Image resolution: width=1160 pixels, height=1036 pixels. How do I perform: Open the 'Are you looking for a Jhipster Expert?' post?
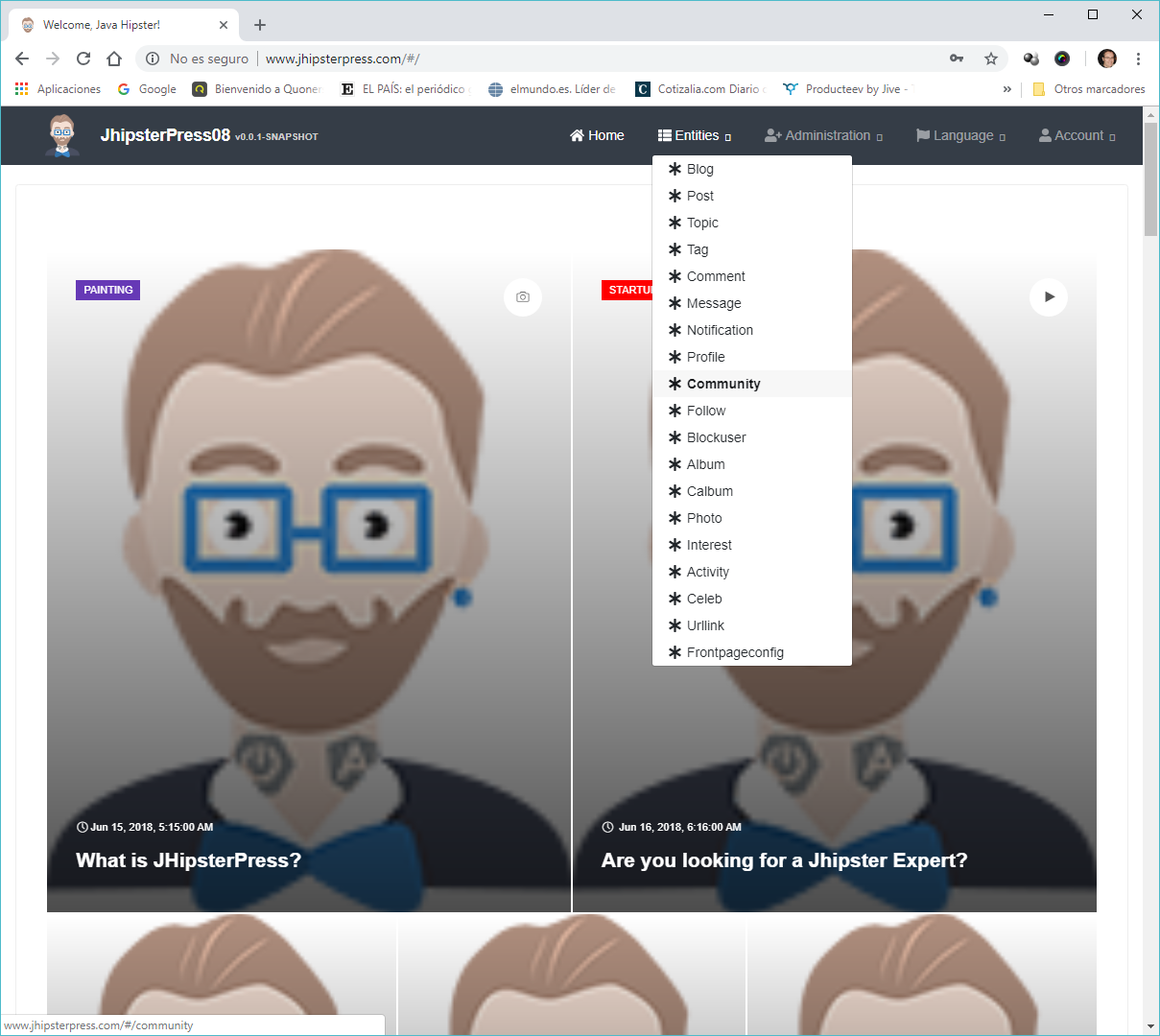784,860
